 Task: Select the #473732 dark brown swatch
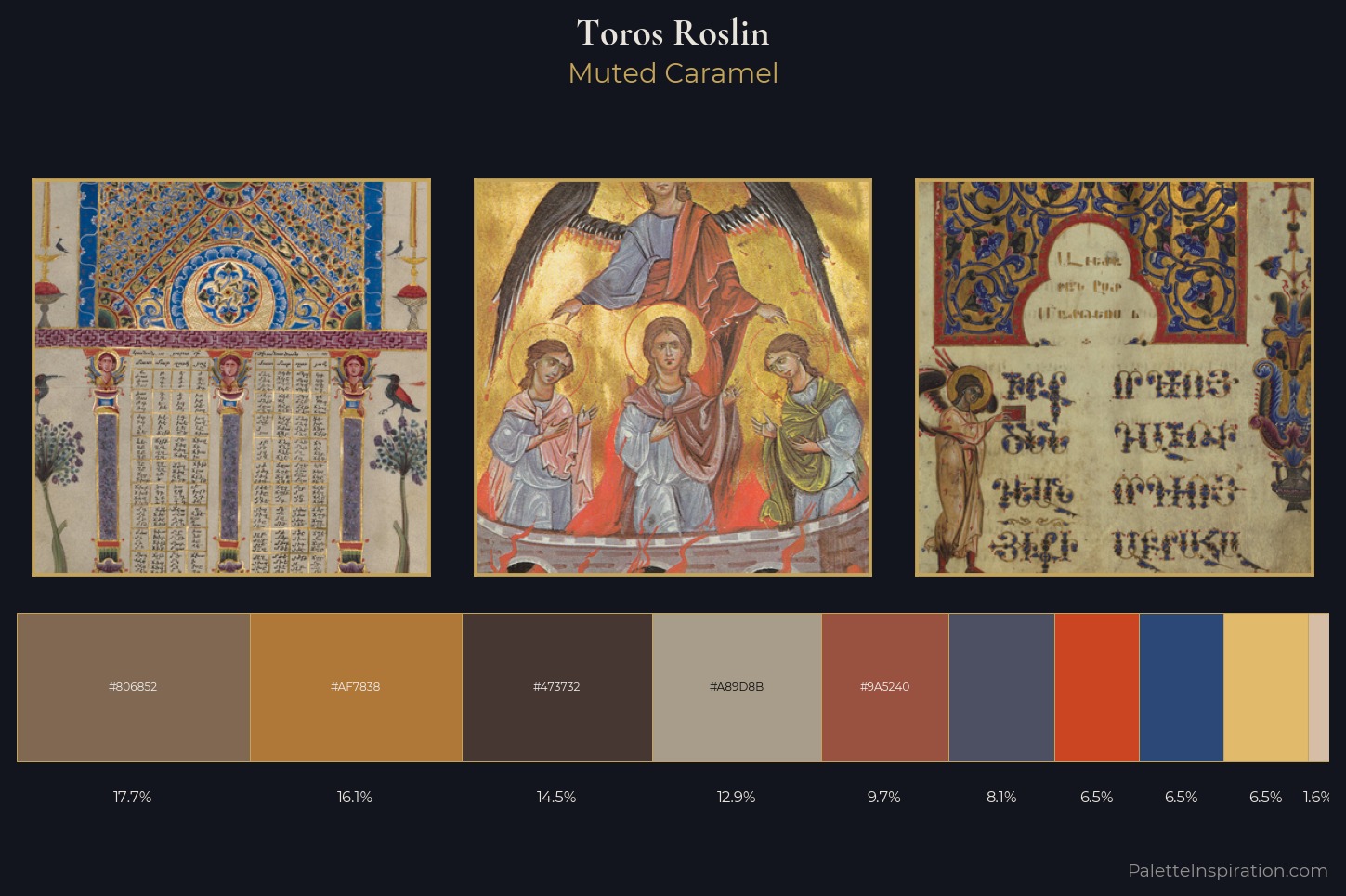point(556,687)
